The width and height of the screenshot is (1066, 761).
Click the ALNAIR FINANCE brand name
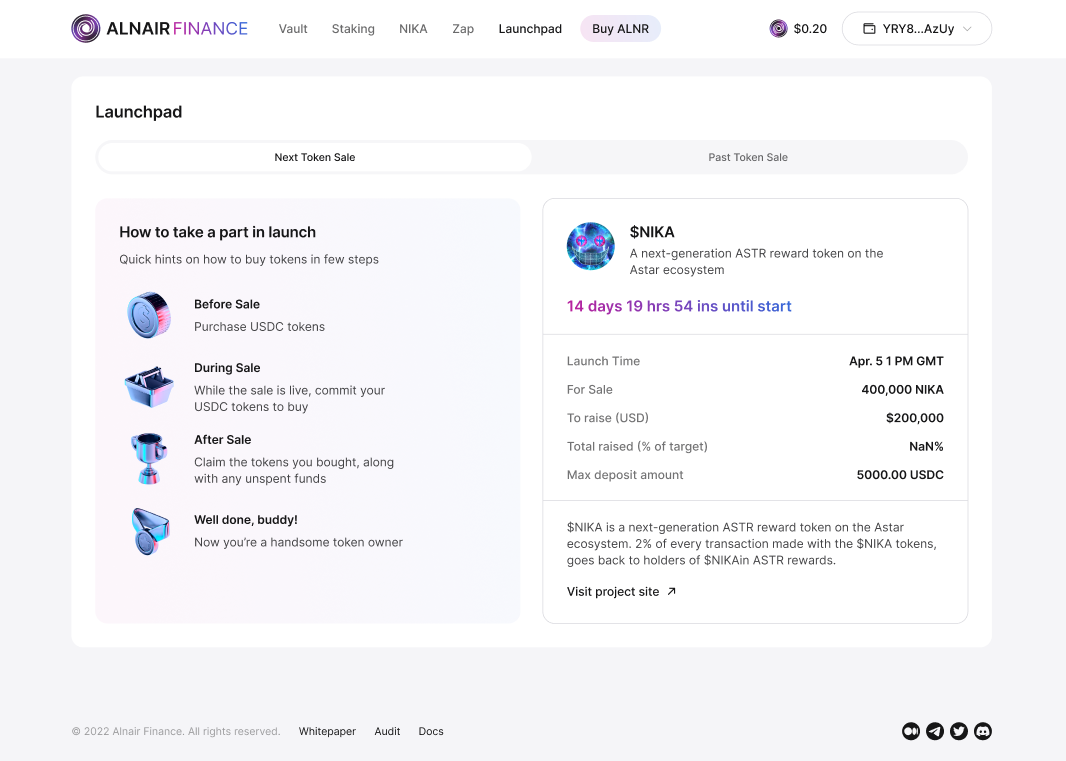point(177,29)
